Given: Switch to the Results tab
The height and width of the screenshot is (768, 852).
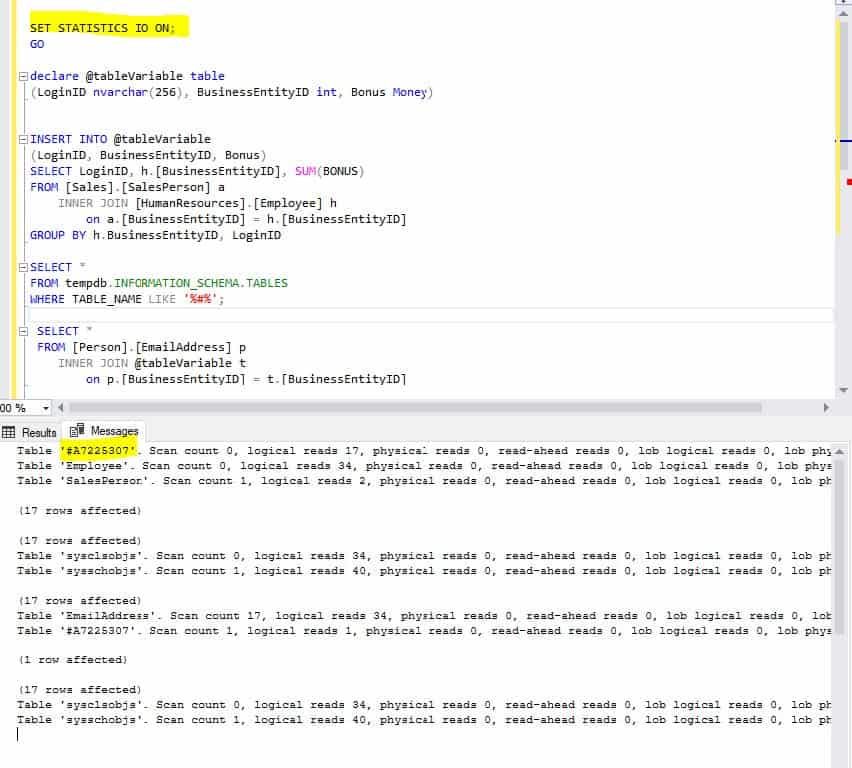Looking at the screenshot, I should coord(29,432).
